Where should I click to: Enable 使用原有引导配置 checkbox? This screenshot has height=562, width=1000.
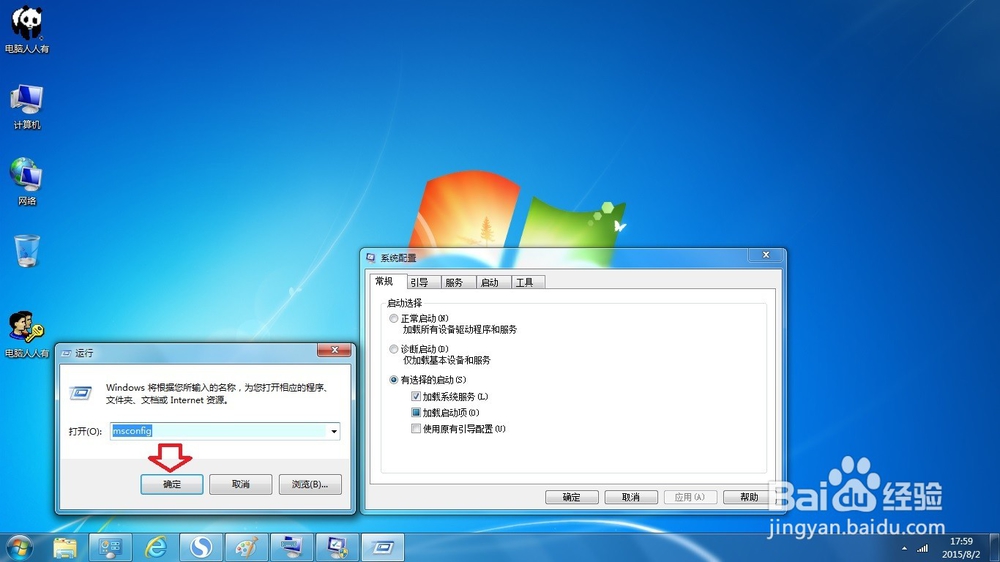416,429
